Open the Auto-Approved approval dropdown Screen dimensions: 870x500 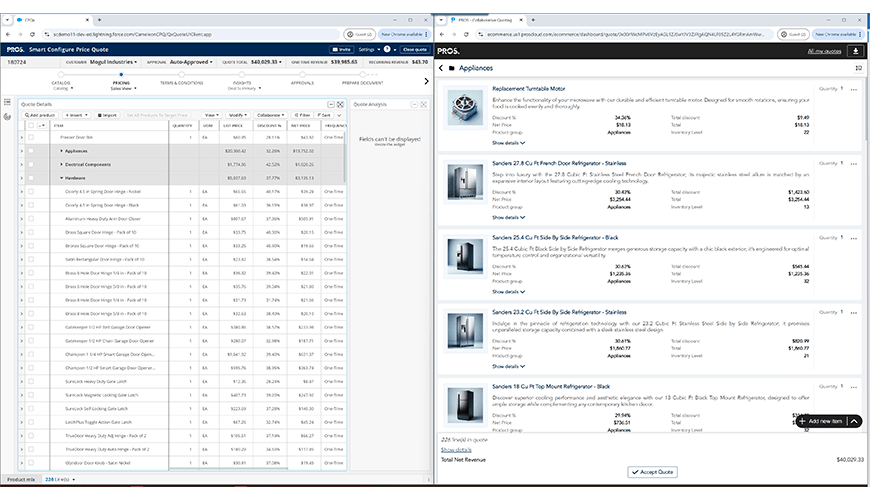click(x=191, y=62)
